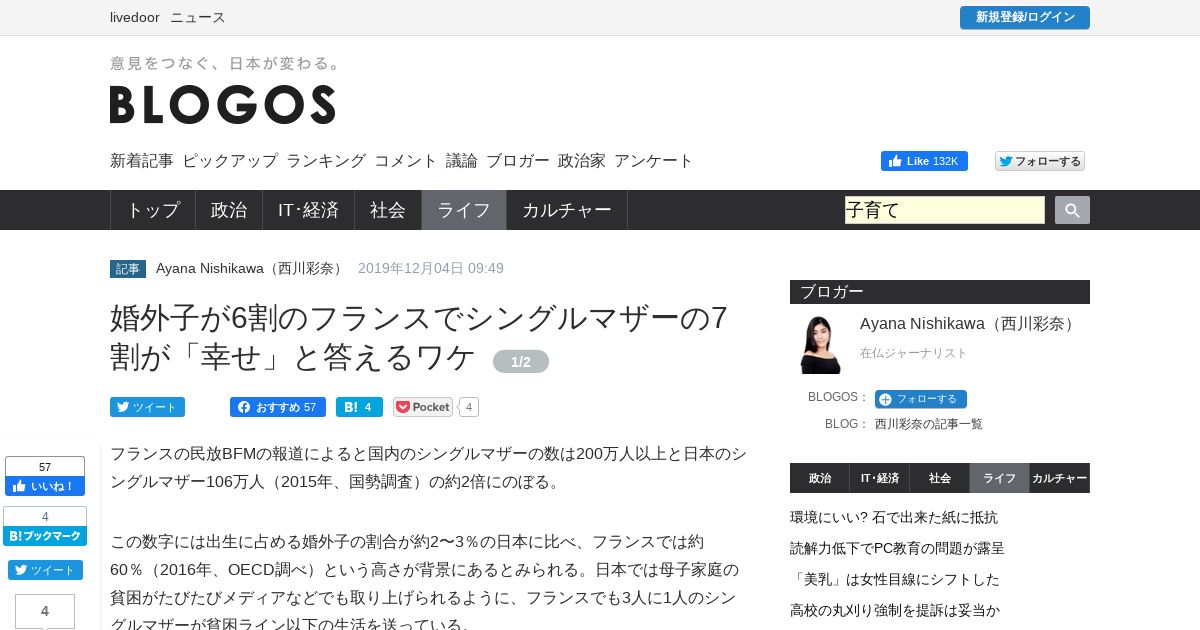Open 西川彩奈の記事一覧 link
The width and height of the screenshot is (1200, 630).
[929, 424]
